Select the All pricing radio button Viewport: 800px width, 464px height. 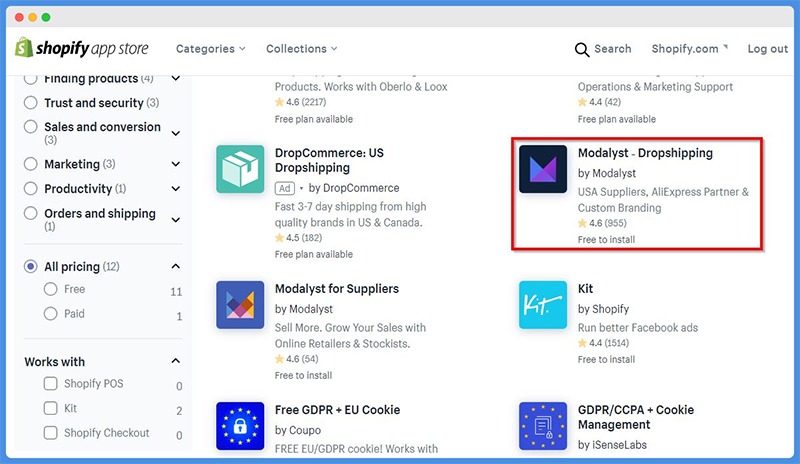31,266
